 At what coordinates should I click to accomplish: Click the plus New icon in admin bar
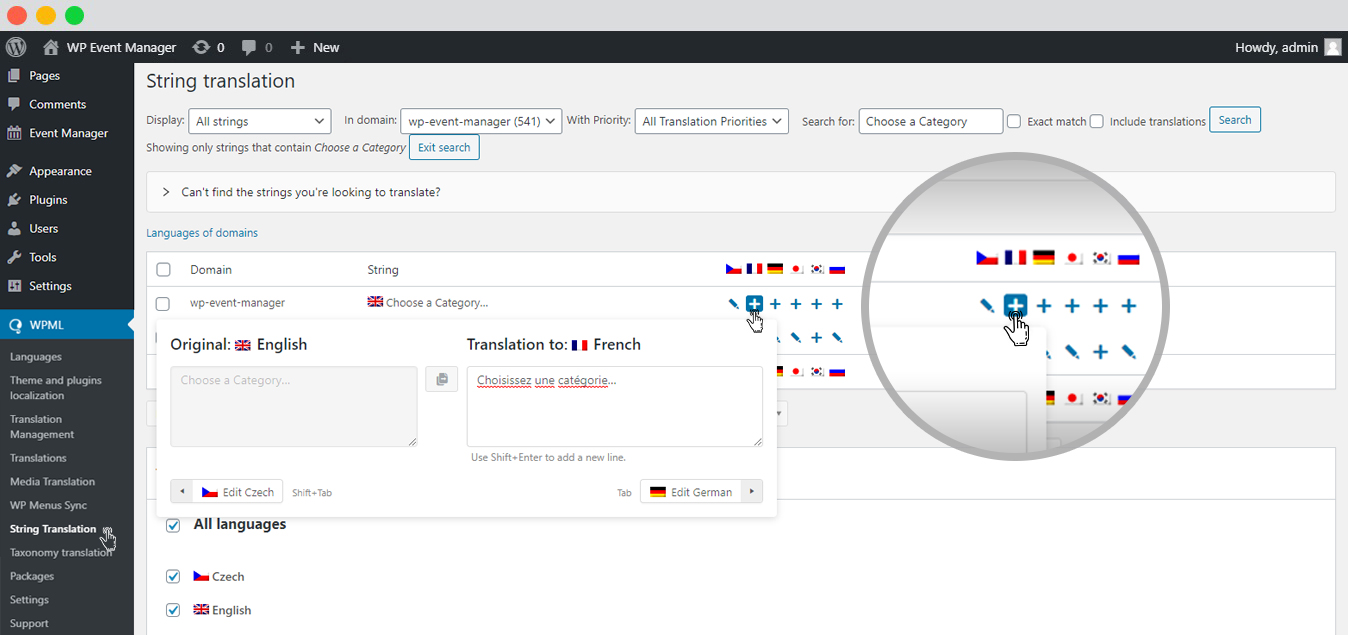point(297,47)
